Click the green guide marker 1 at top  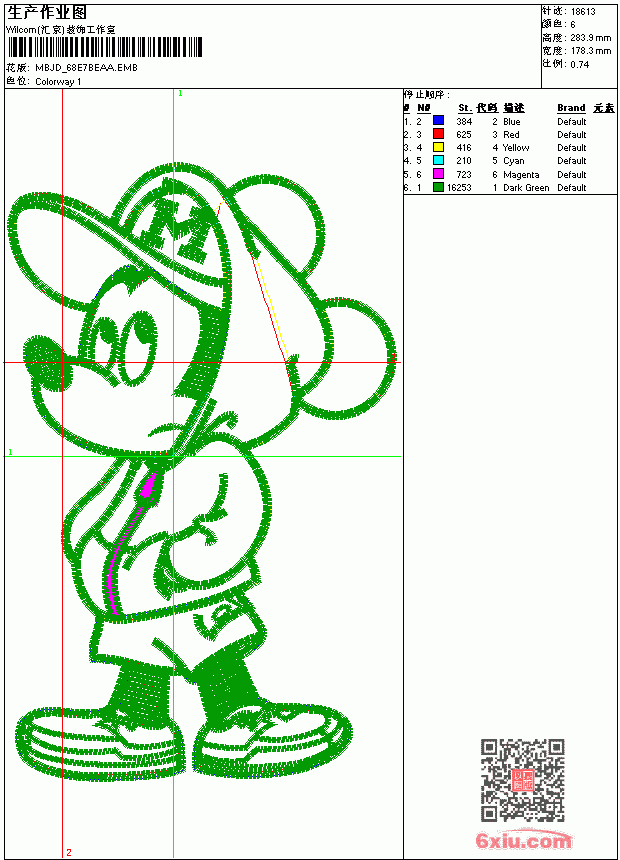coord(180,94)
